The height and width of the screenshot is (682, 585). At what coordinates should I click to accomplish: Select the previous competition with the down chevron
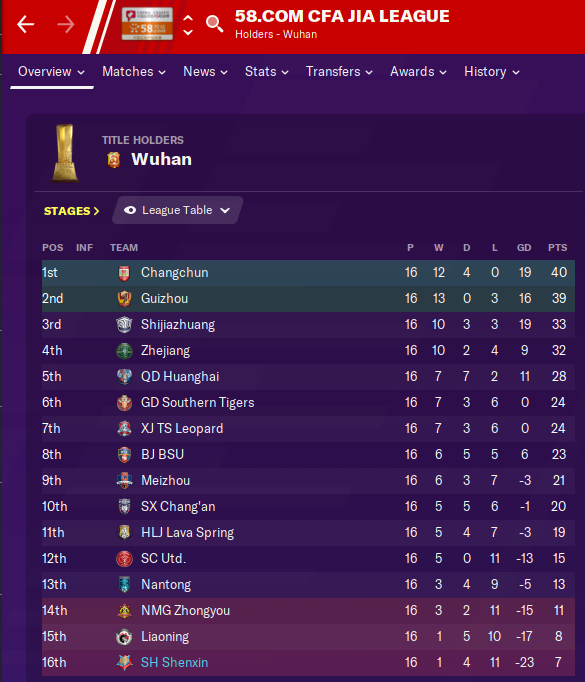188,32
